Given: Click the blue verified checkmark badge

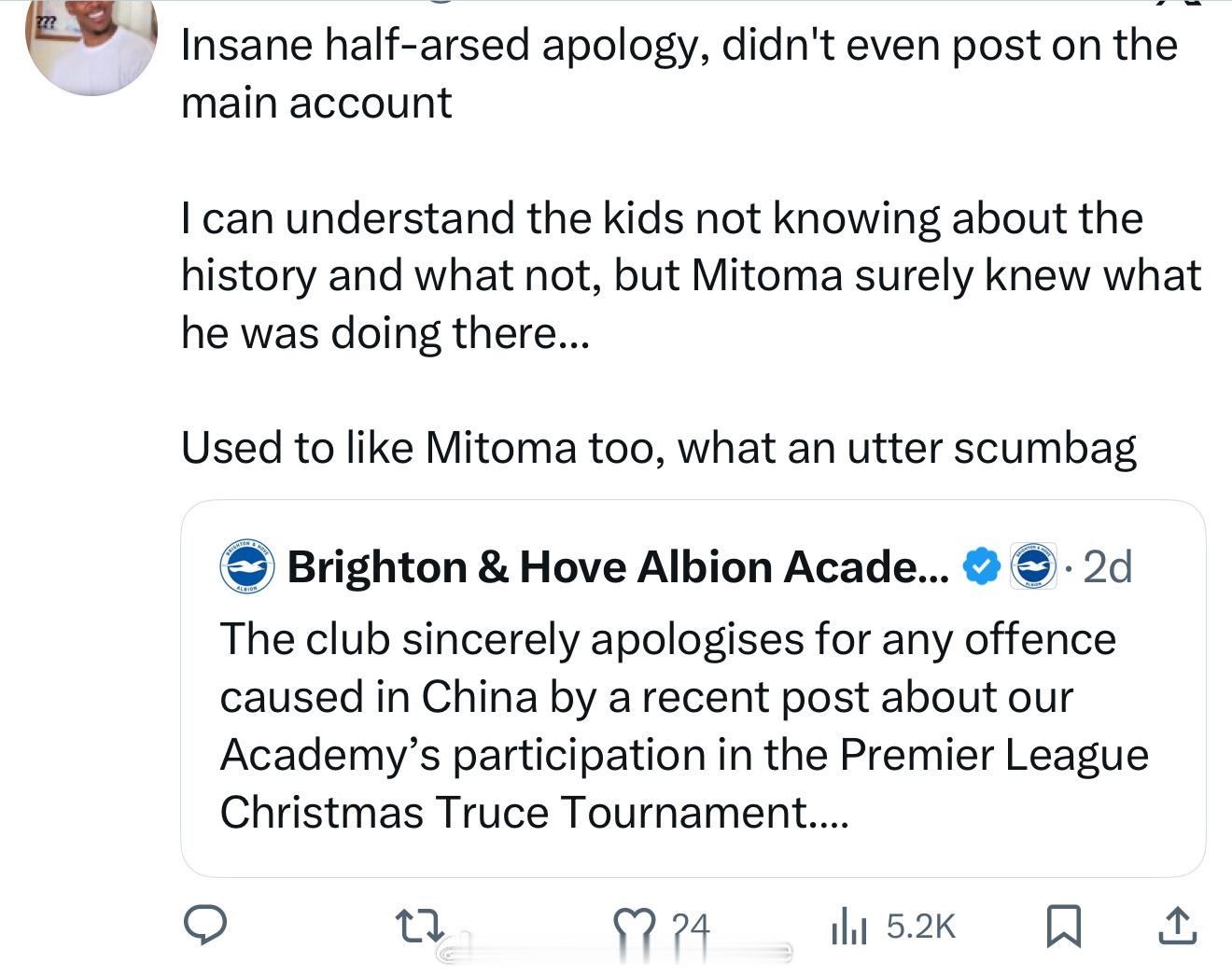Looking at the screenshot, I should click(980, 566).
